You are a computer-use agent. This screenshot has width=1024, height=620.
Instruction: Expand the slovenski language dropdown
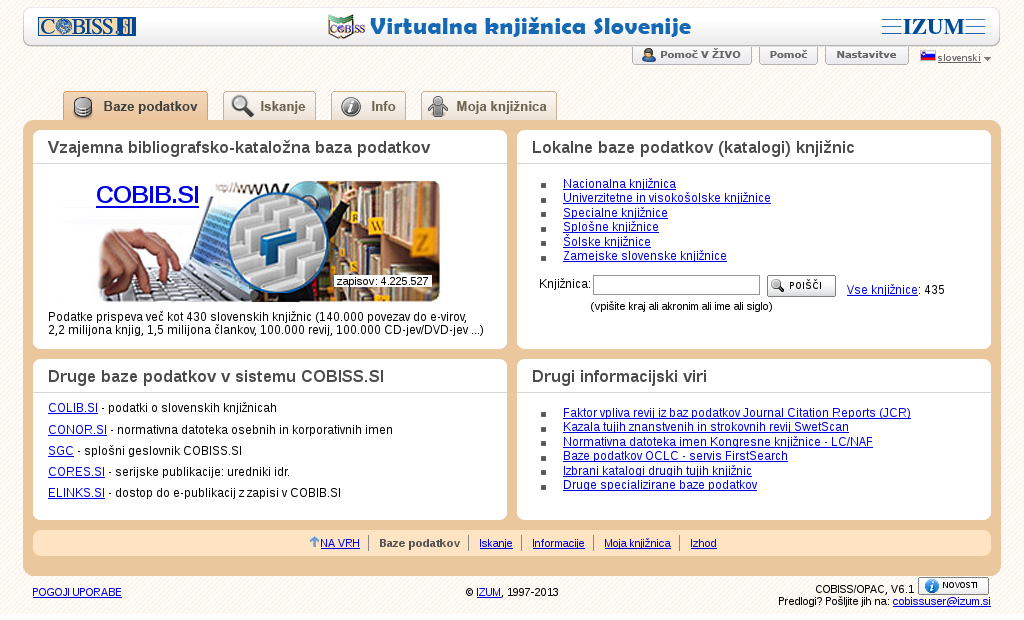coord(987,59)
